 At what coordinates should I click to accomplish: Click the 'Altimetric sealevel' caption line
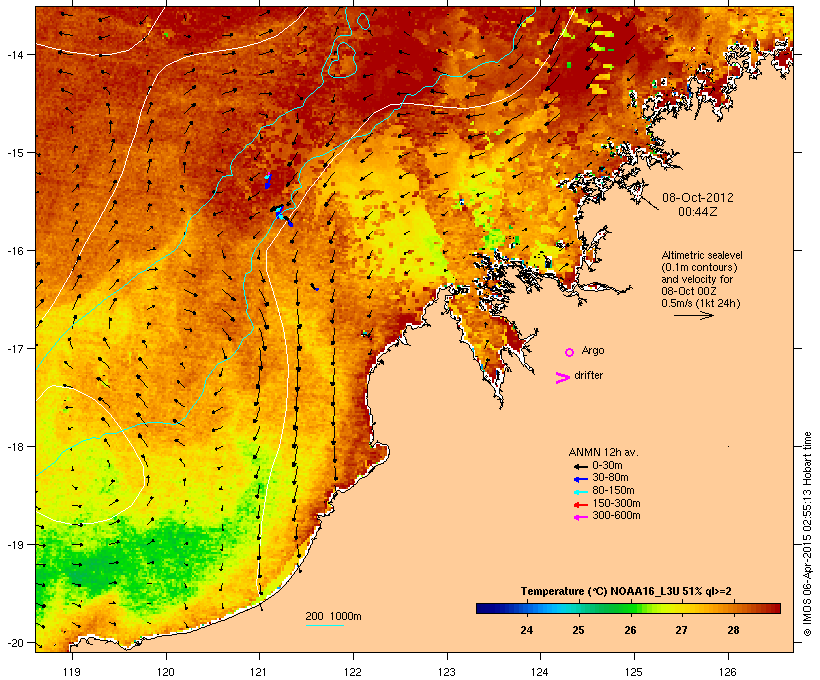point(702,255)
